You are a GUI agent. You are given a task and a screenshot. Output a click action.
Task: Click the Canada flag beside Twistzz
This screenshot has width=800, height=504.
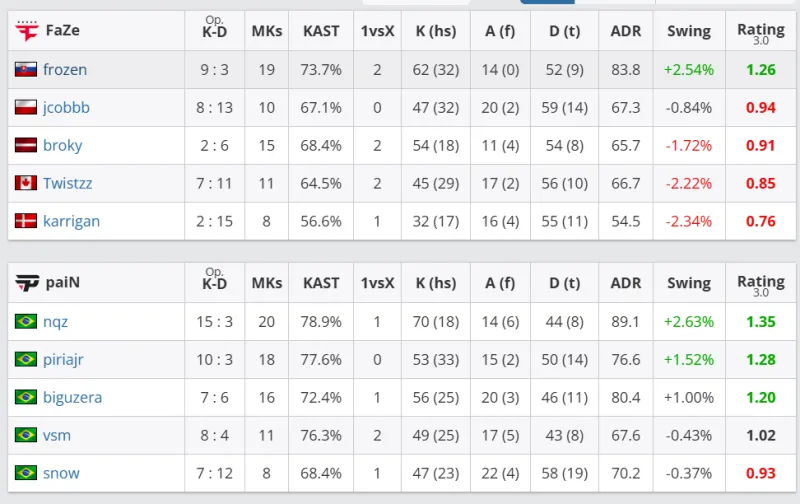[x=26, y=183]
